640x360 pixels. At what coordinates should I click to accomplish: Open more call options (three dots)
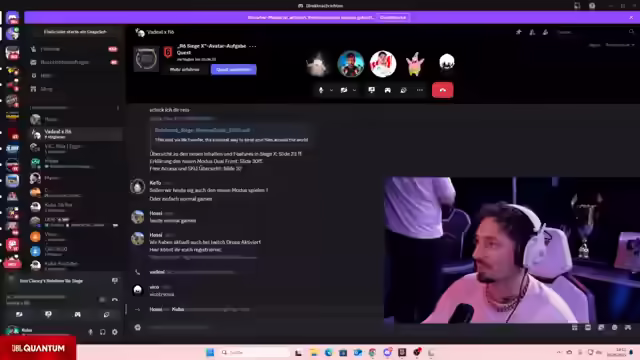tap(420, 90)
